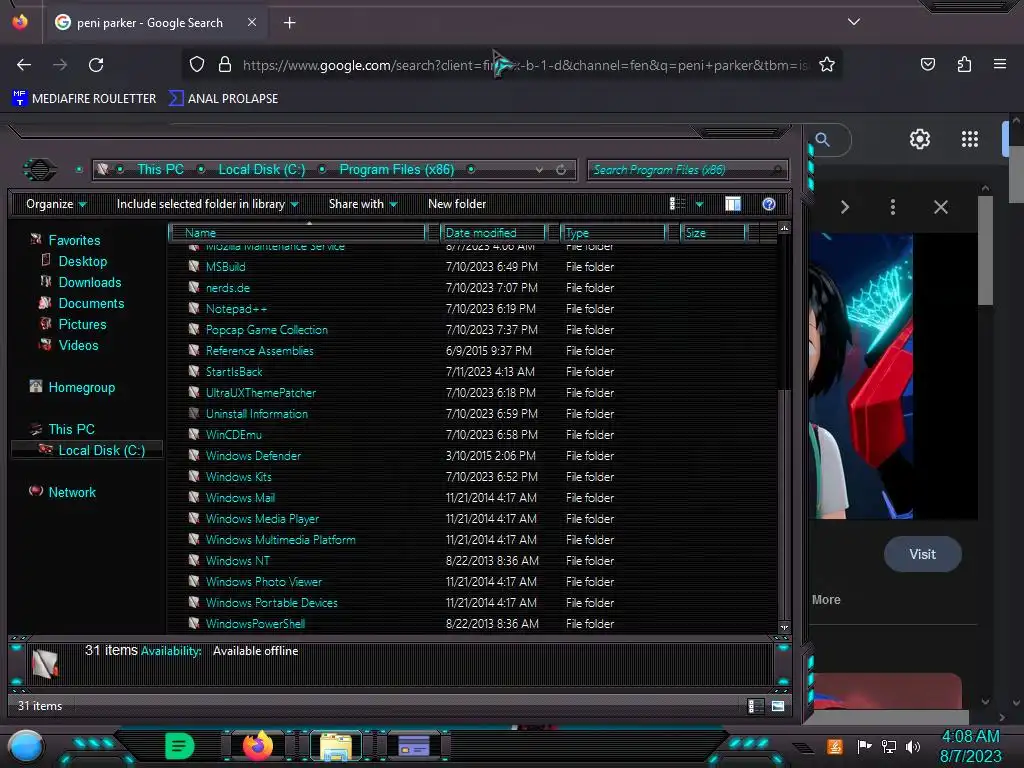Select the StartIsBack folder
This screenshot has width=1024, height=768.
(x=234, y=372)
